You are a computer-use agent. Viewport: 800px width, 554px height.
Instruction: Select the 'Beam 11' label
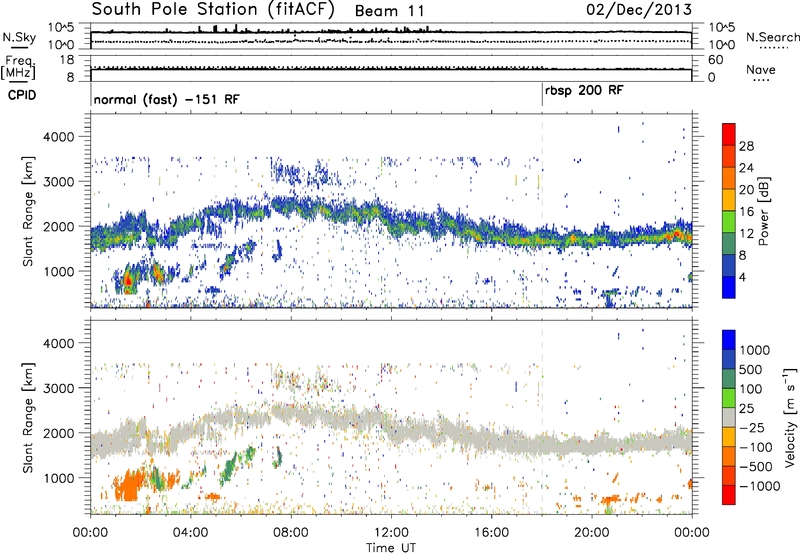tap(389, 11)
